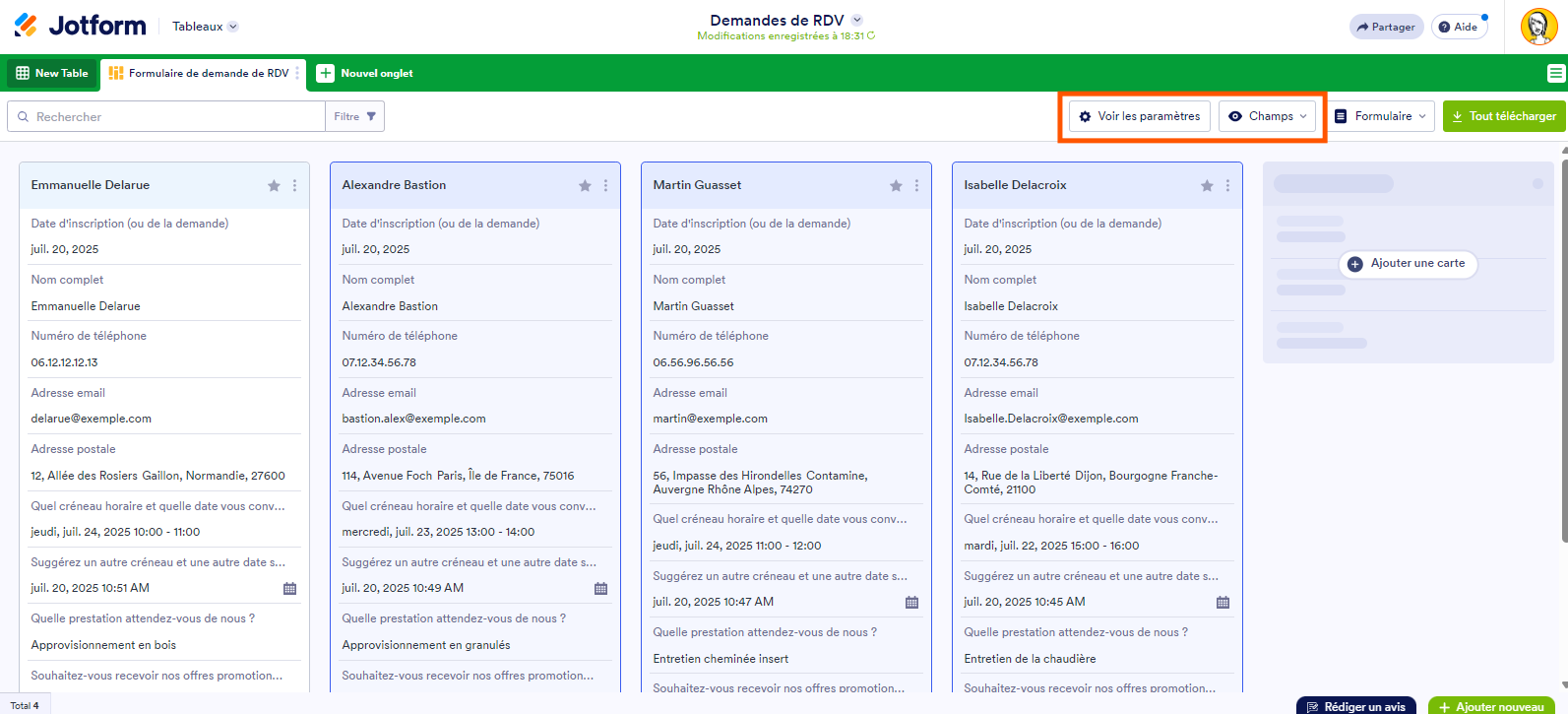
Task: Select phone number 06.12.12.12.13
Action: [x=64, y=362]
